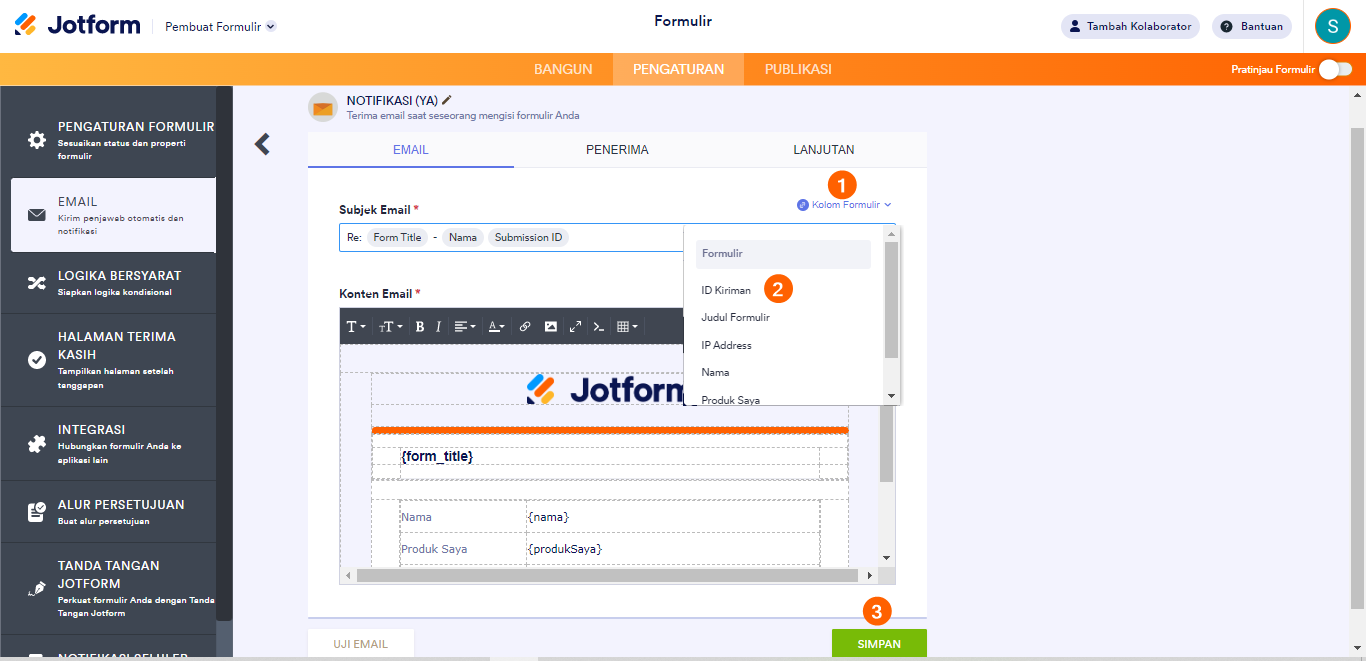Viewport: 1366px width, 661px height.
Task: Click the source code view icon
Action: (599, 326)
